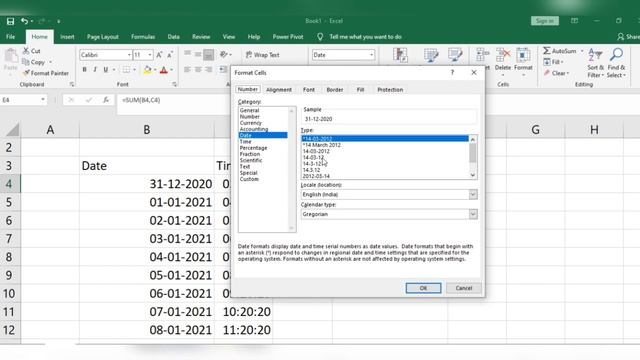Click Cancel in Format Cells dialog
Viewport: 640px width, 360px height.
[464, 288]
